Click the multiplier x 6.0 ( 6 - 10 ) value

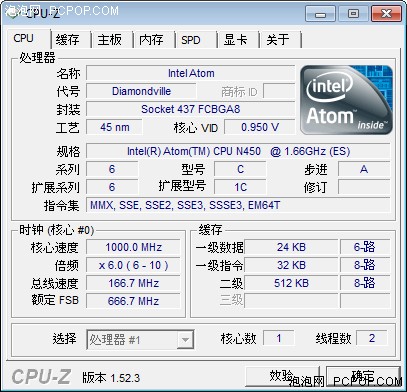(x=133, y=265)
